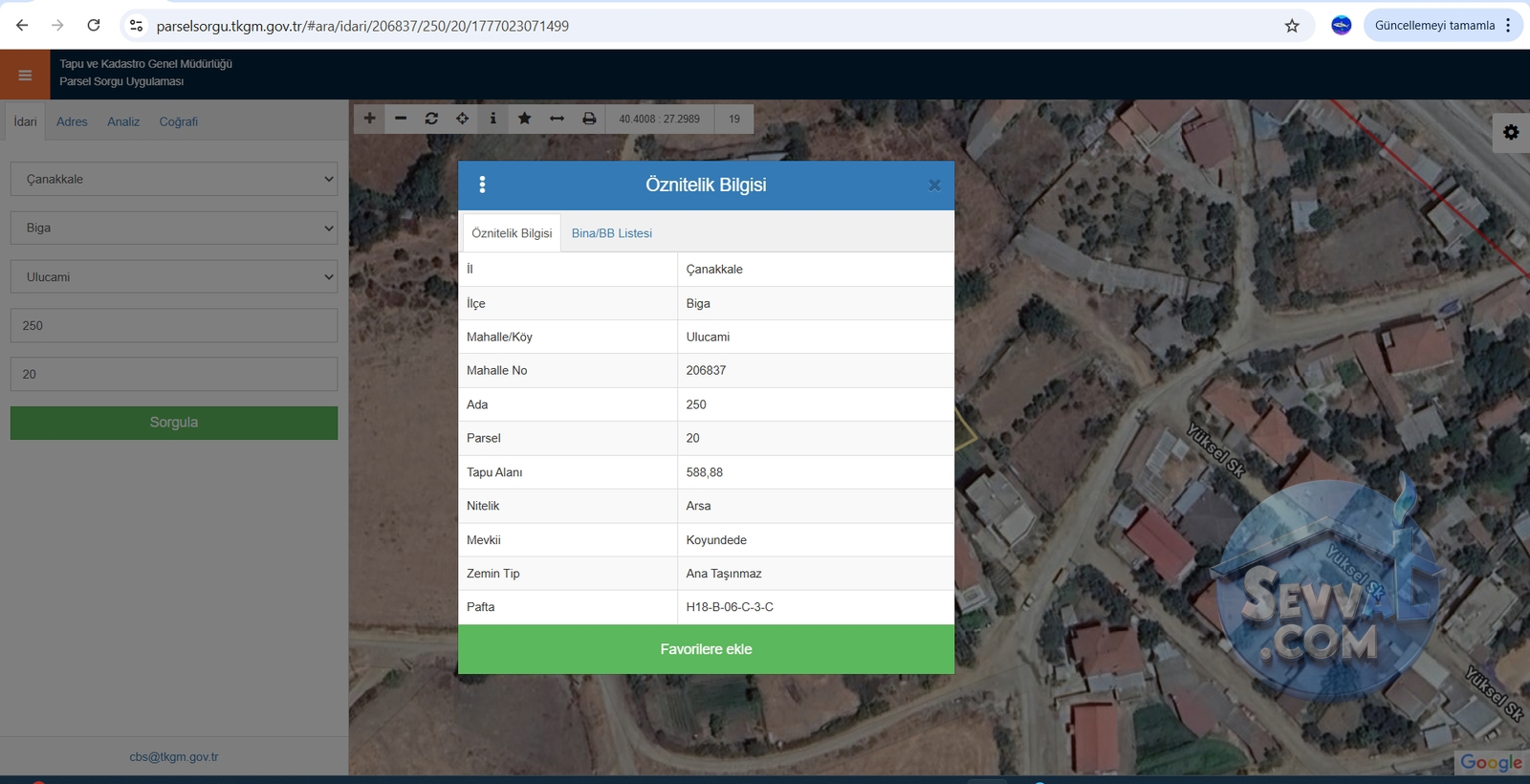Screen dimensions: 1530x784
Task: Click the Tapu Alanı row label
Action: (x=494, y=472)
